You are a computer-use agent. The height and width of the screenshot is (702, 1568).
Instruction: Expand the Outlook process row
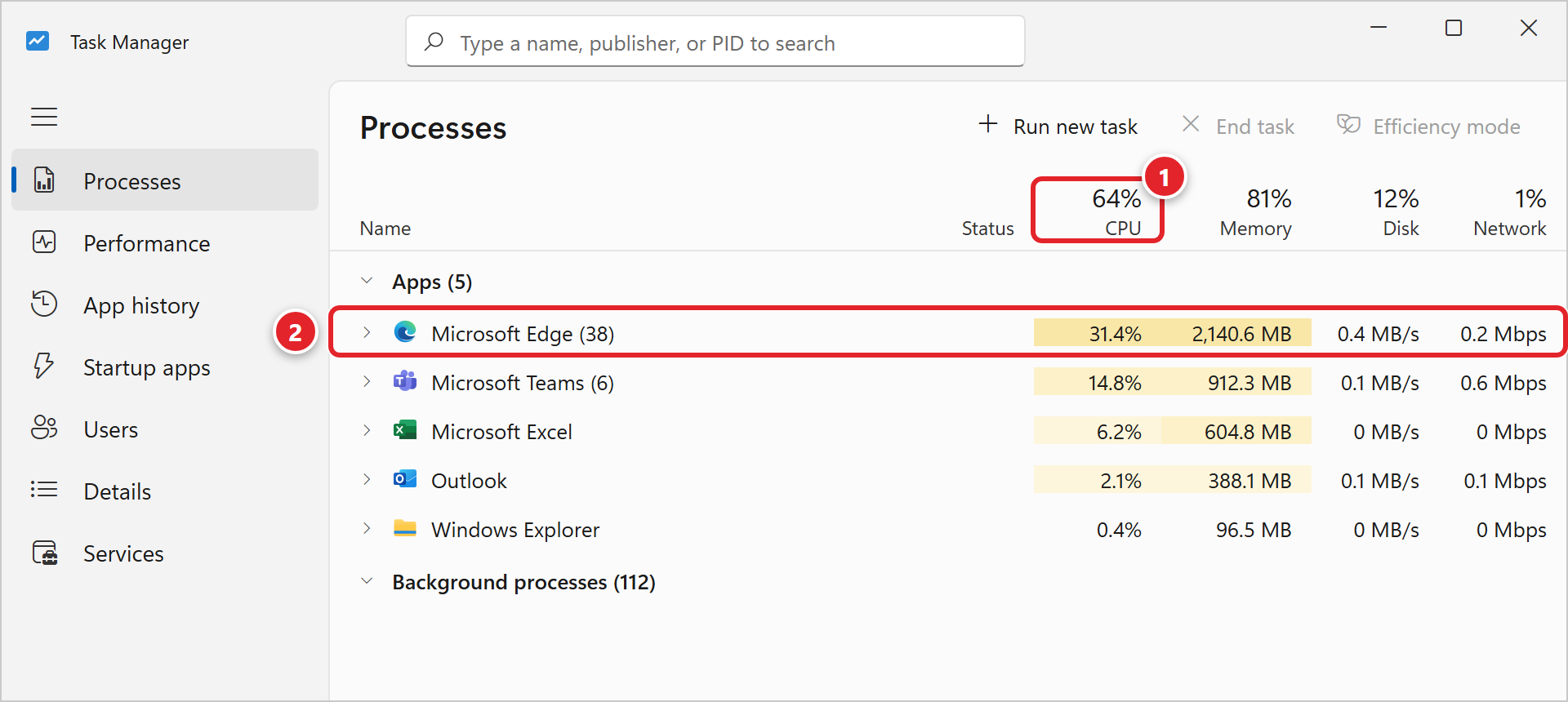(x=367, y=479)
